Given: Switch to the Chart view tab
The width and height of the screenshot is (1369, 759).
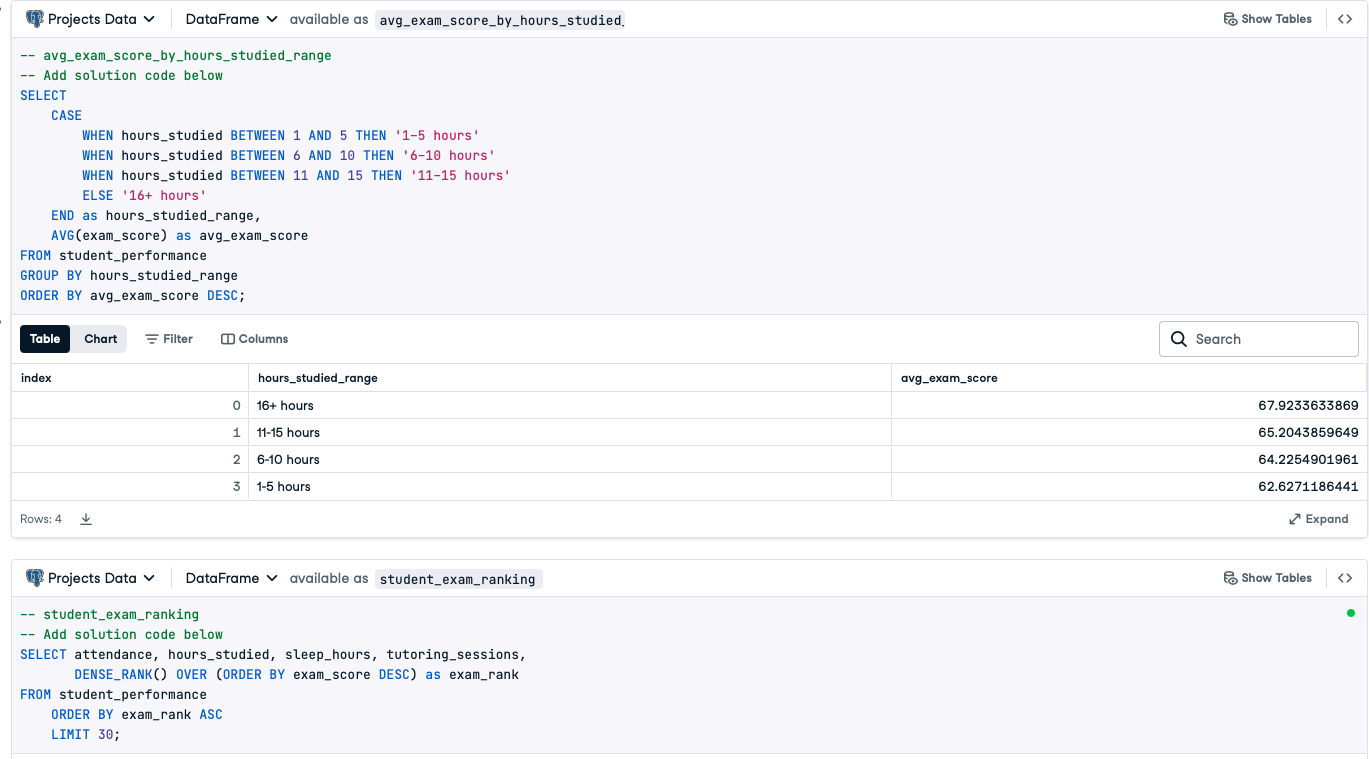Looking at the screenshot, I should 100,339.
